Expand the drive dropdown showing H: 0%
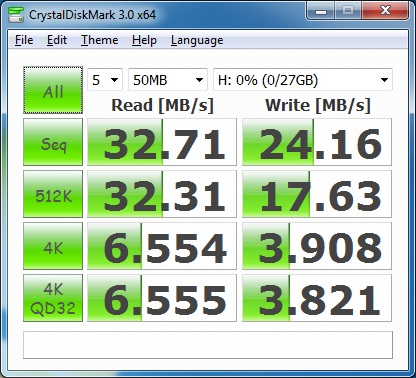416x378 pixels. coord(303,80)
